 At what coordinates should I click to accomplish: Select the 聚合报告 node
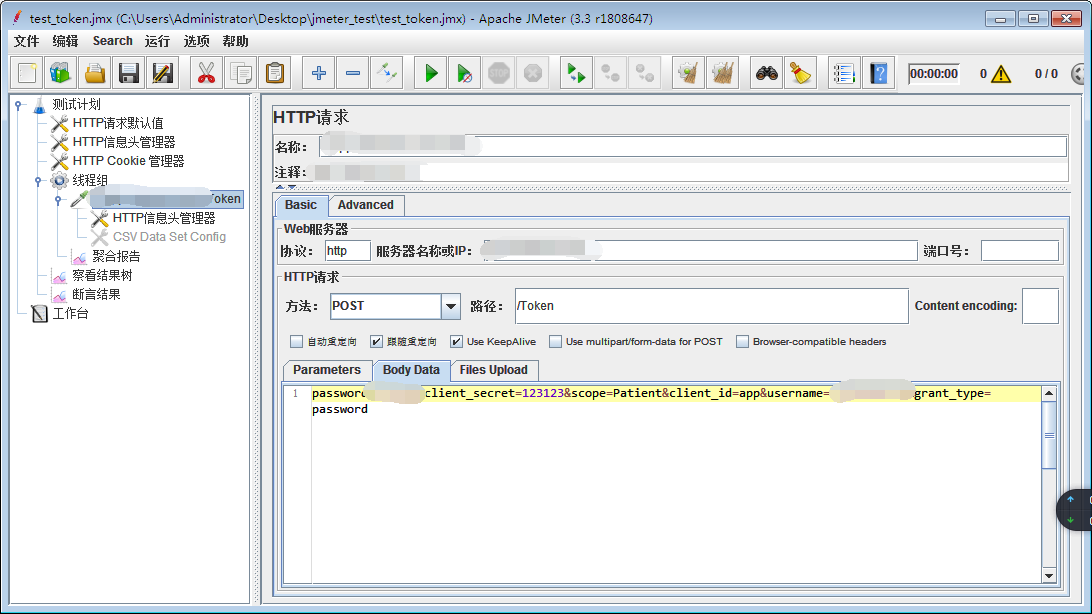pyautogui.click(x=116, y=256)
